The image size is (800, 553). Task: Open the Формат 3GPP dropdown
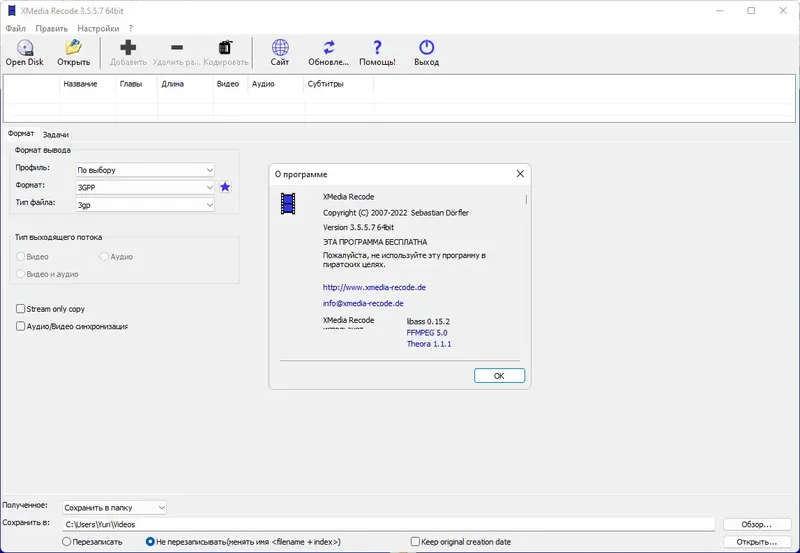click(x=145, y=187)
